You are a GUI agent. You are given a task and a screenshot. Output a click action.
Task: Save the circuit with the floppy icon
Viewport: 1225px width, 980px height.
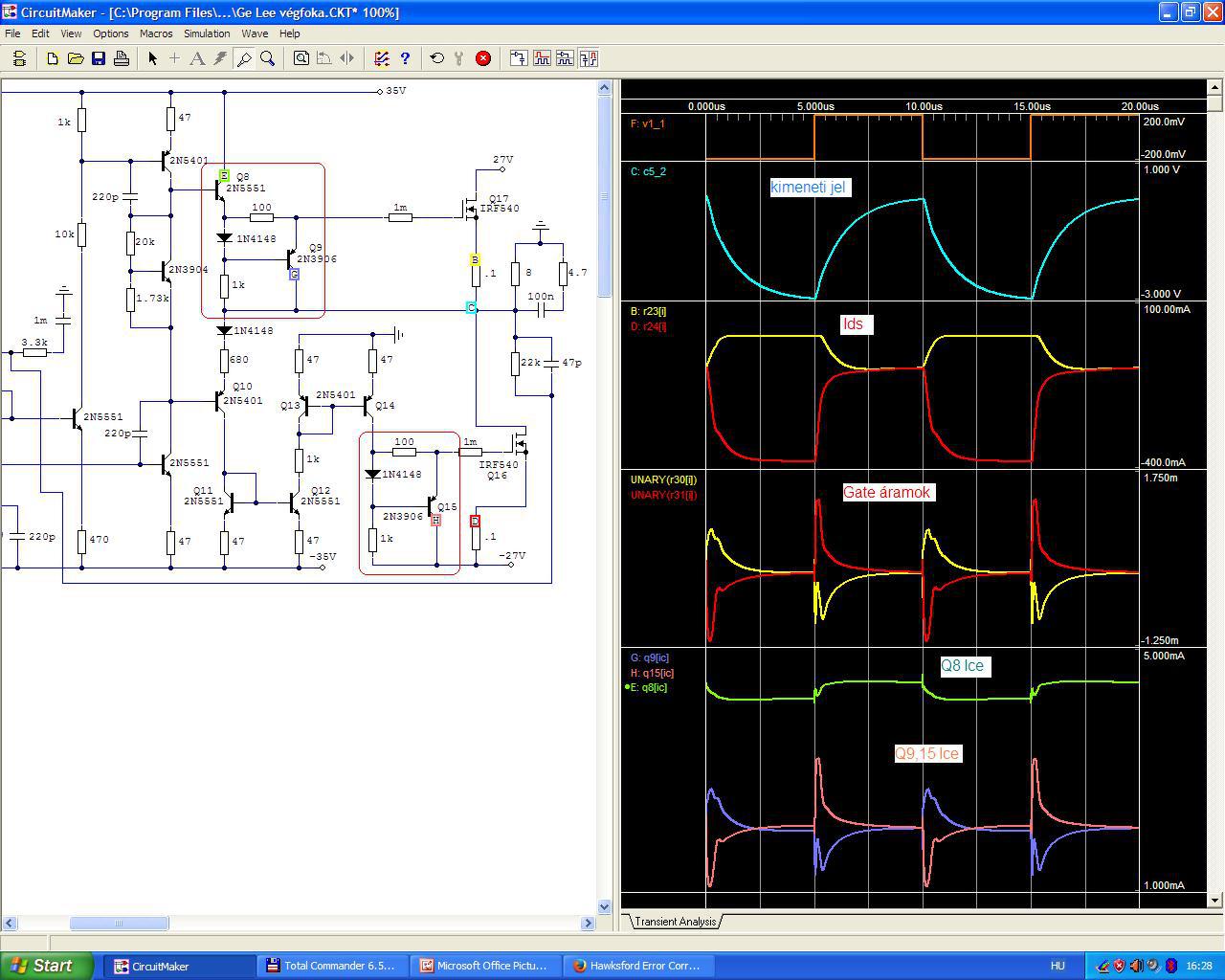click(99, 58)
